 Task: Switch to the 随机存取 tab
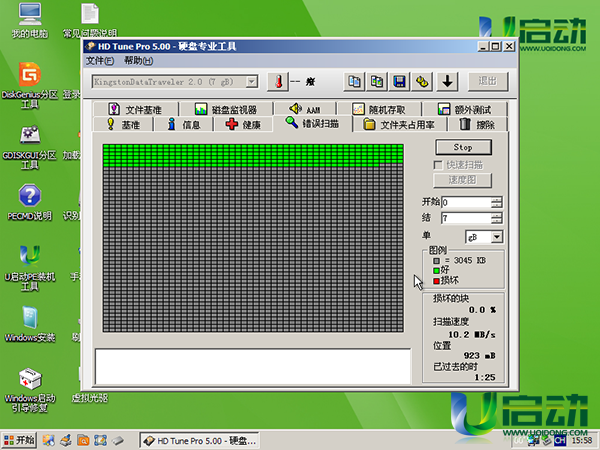pyautogui.click(x=379, y=109)
